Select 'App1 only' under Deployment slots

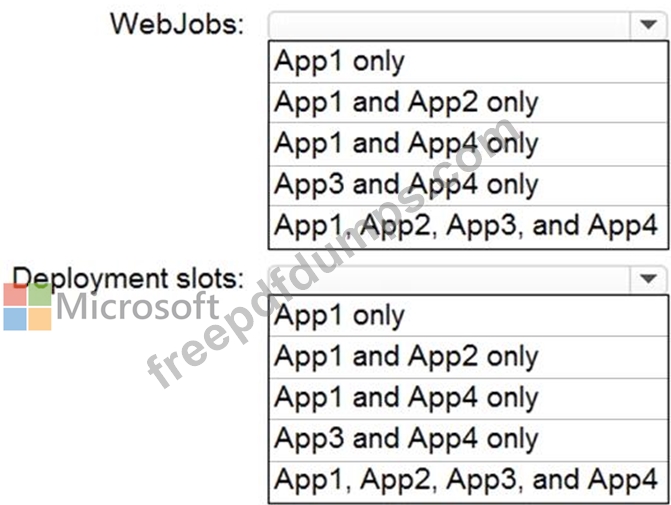click(468, 316)
